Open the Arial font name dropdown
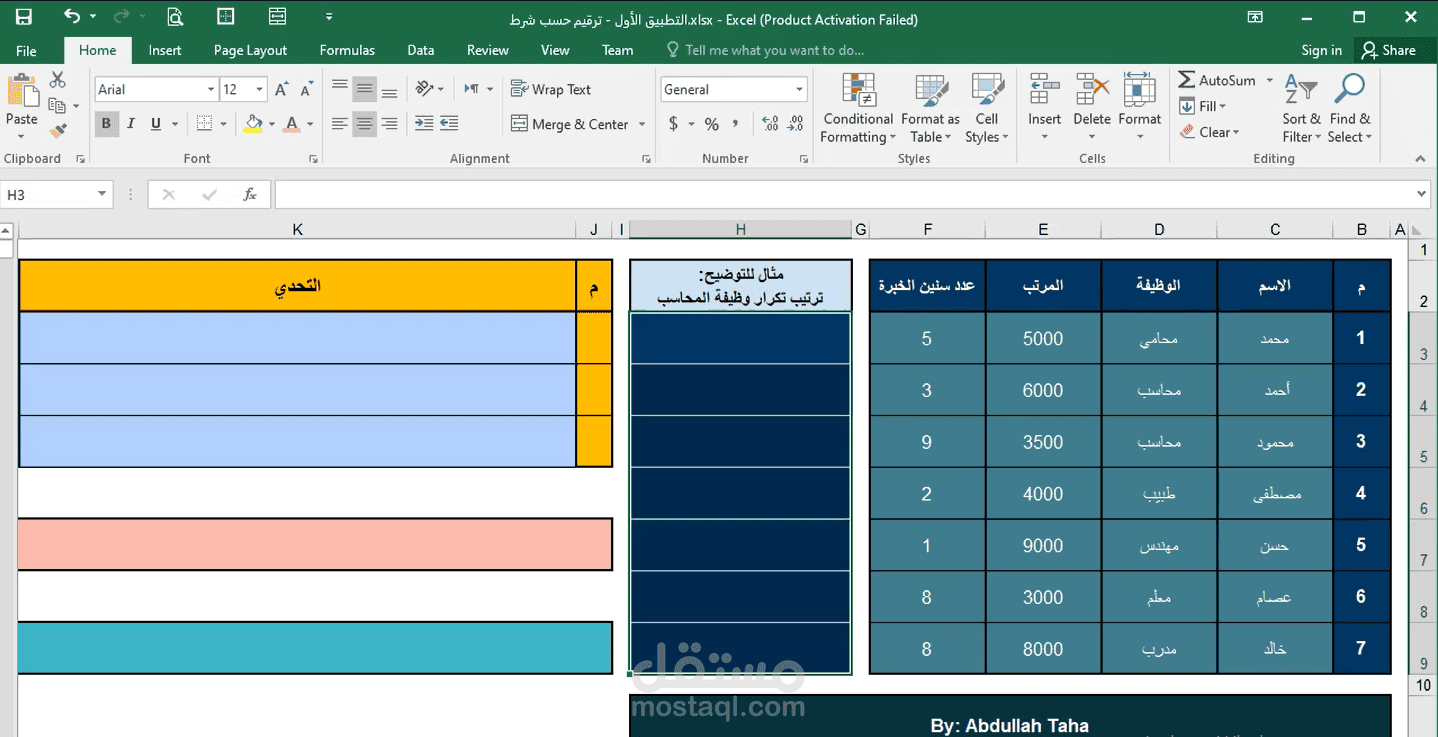1438x737 pixels. (x=211, y=89)
